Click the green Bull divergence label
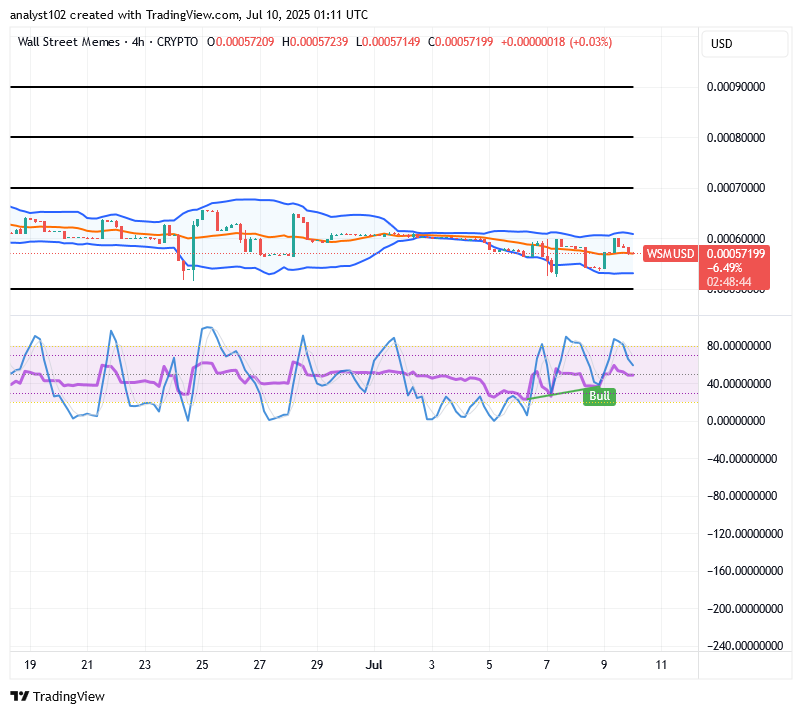 599,396
